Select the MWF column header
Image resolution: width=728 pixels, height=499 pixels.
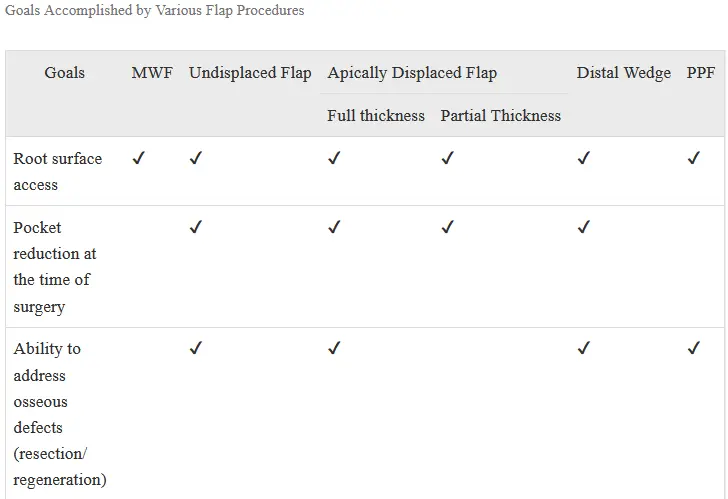click(152, 73)
